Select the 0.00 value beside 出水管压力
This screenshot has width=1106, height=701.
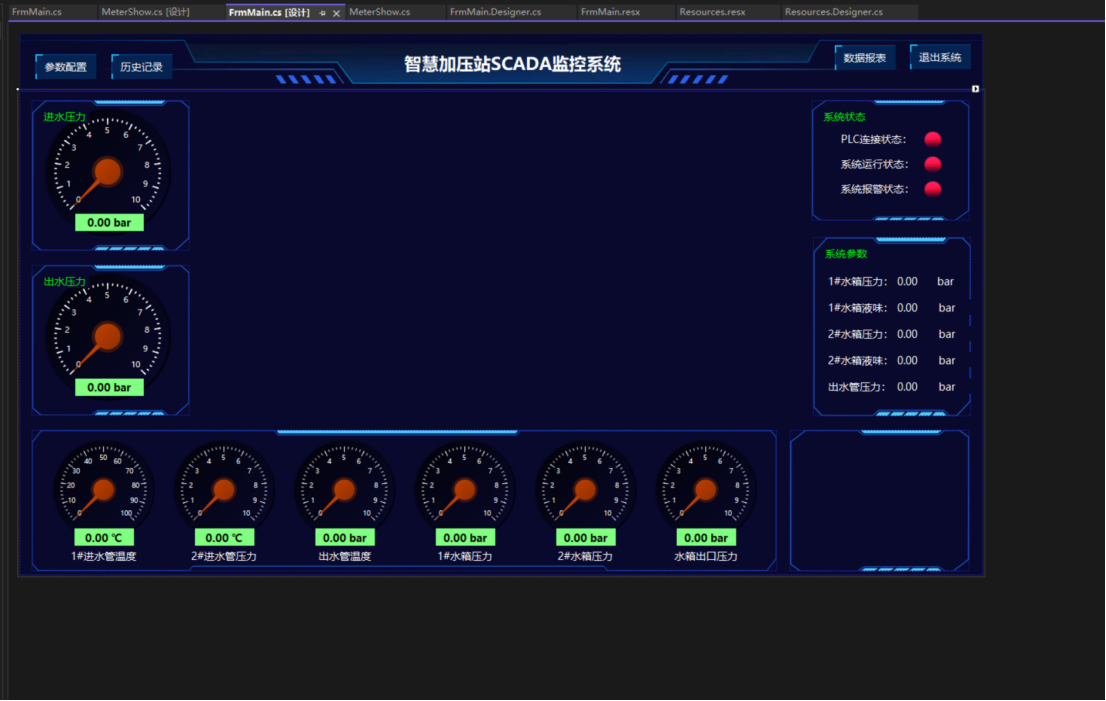907,386
